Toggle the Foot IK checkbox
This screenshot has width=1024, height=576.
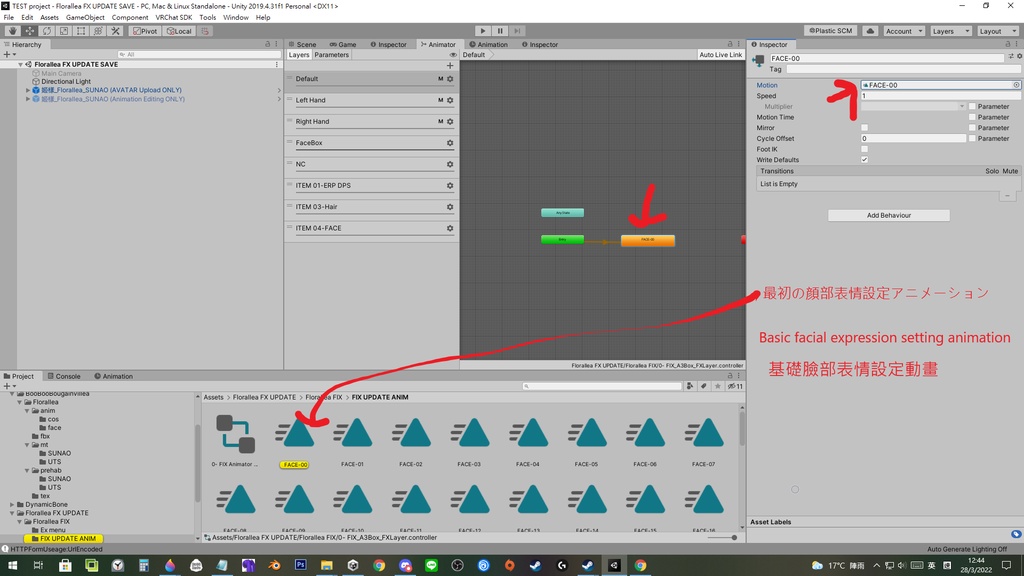tap(864, 150)
